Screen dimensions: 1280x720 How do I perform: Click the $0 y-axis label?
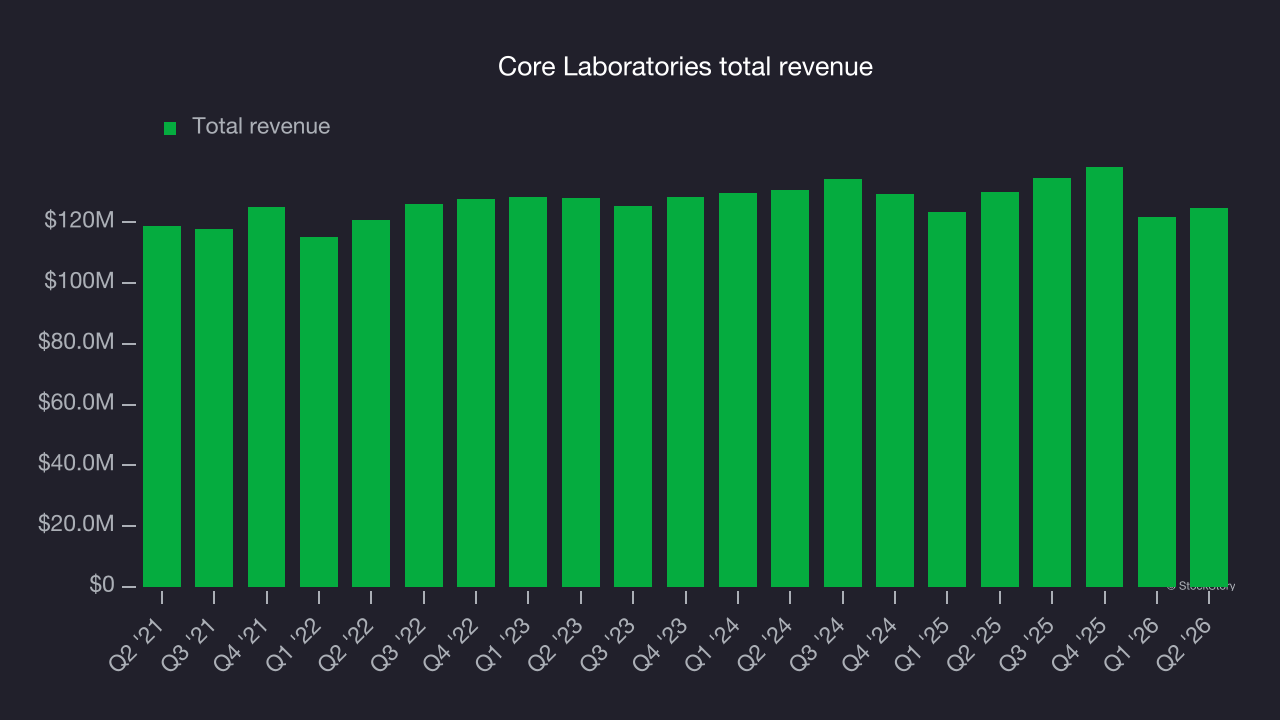pyautogui.click(x=102, y=586)
